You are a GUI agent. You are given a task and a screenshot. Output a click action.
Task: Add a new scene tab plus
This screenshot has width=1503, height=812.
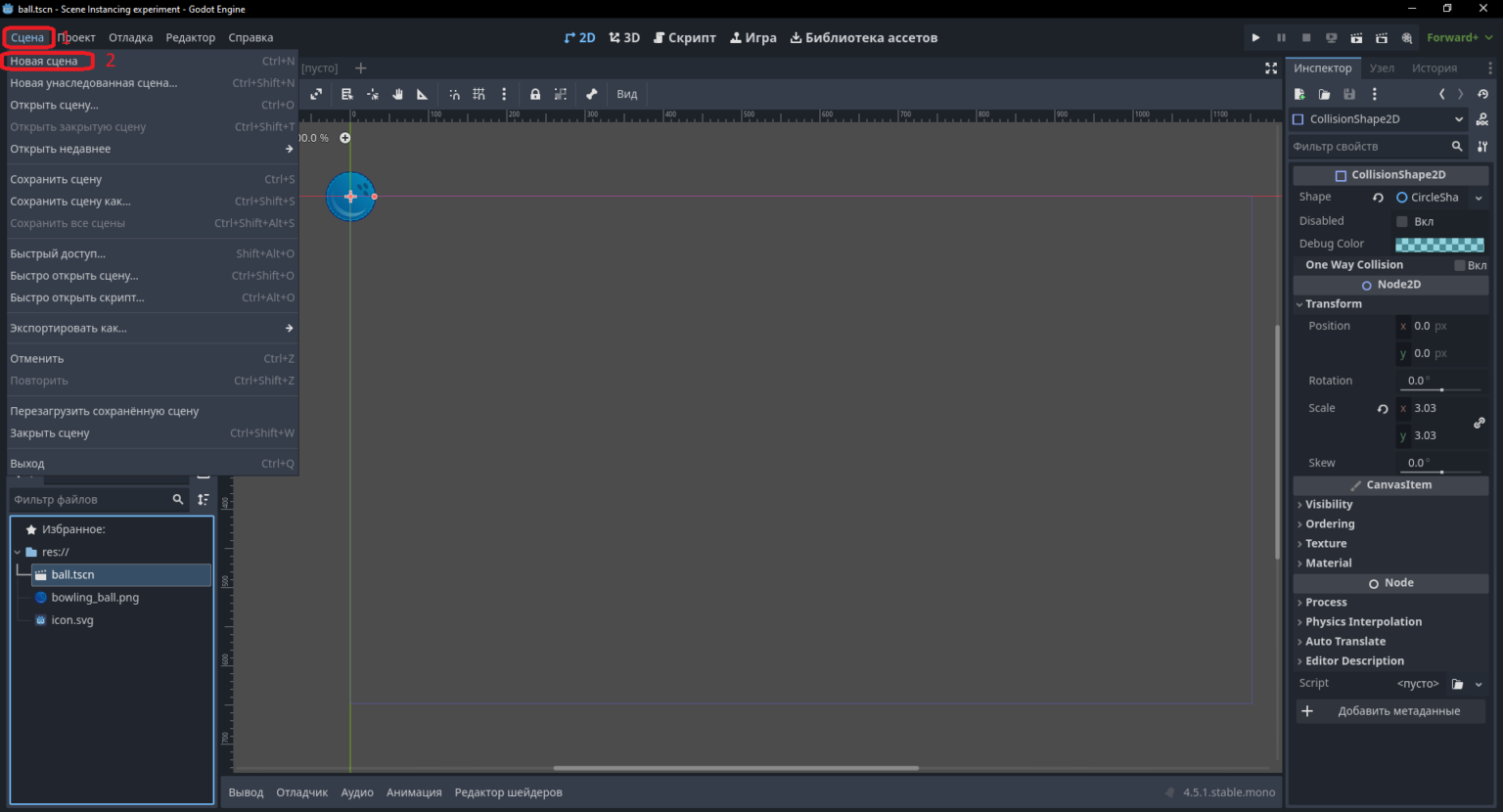pyautogui.click(x=360, y=68)
